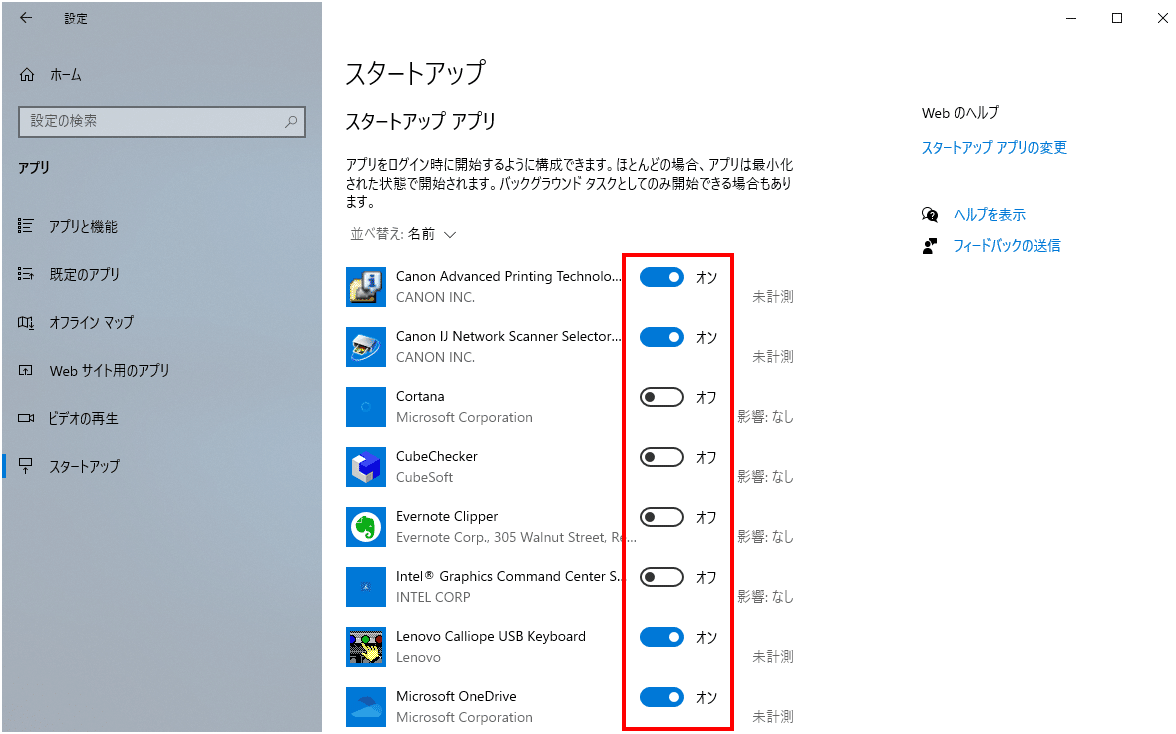Open 既定のアプリ in the sidebar
Viewport: 1176px width, 734px height.
[x=85, y=274]
